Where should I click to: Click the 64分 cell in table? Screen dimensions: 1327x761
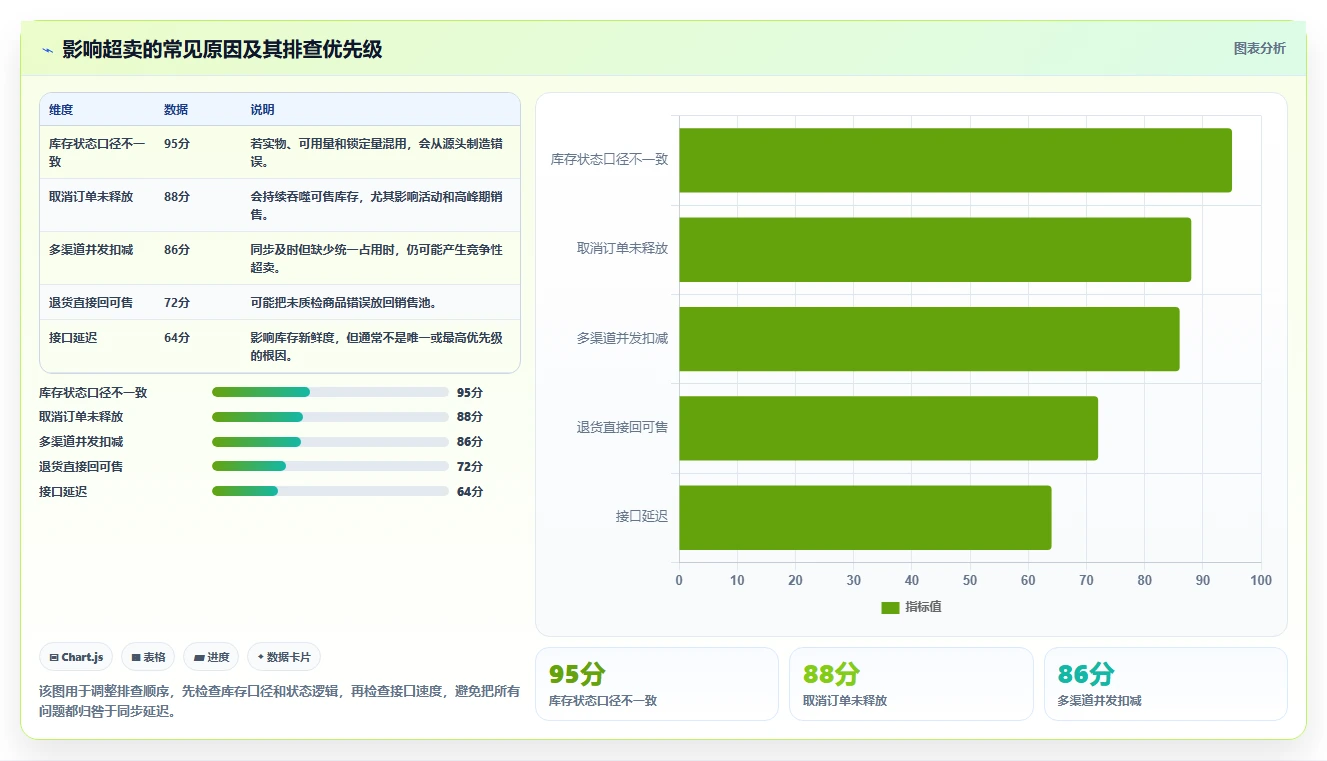177,338
